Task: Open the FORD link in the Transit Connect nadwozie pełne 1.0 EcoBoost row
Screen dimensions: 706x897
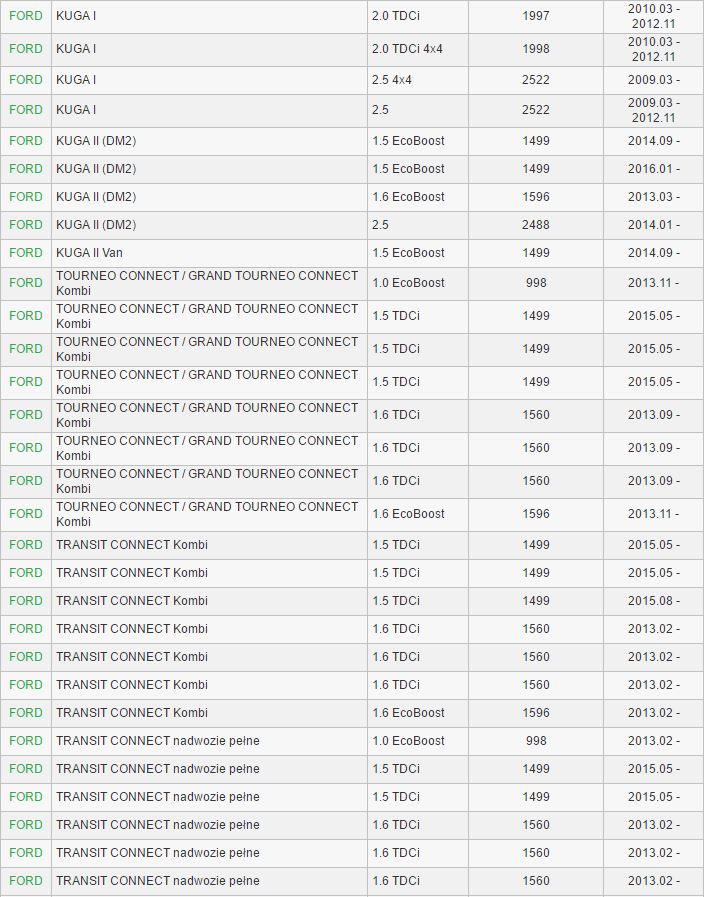Action: (x=26, y=741)
